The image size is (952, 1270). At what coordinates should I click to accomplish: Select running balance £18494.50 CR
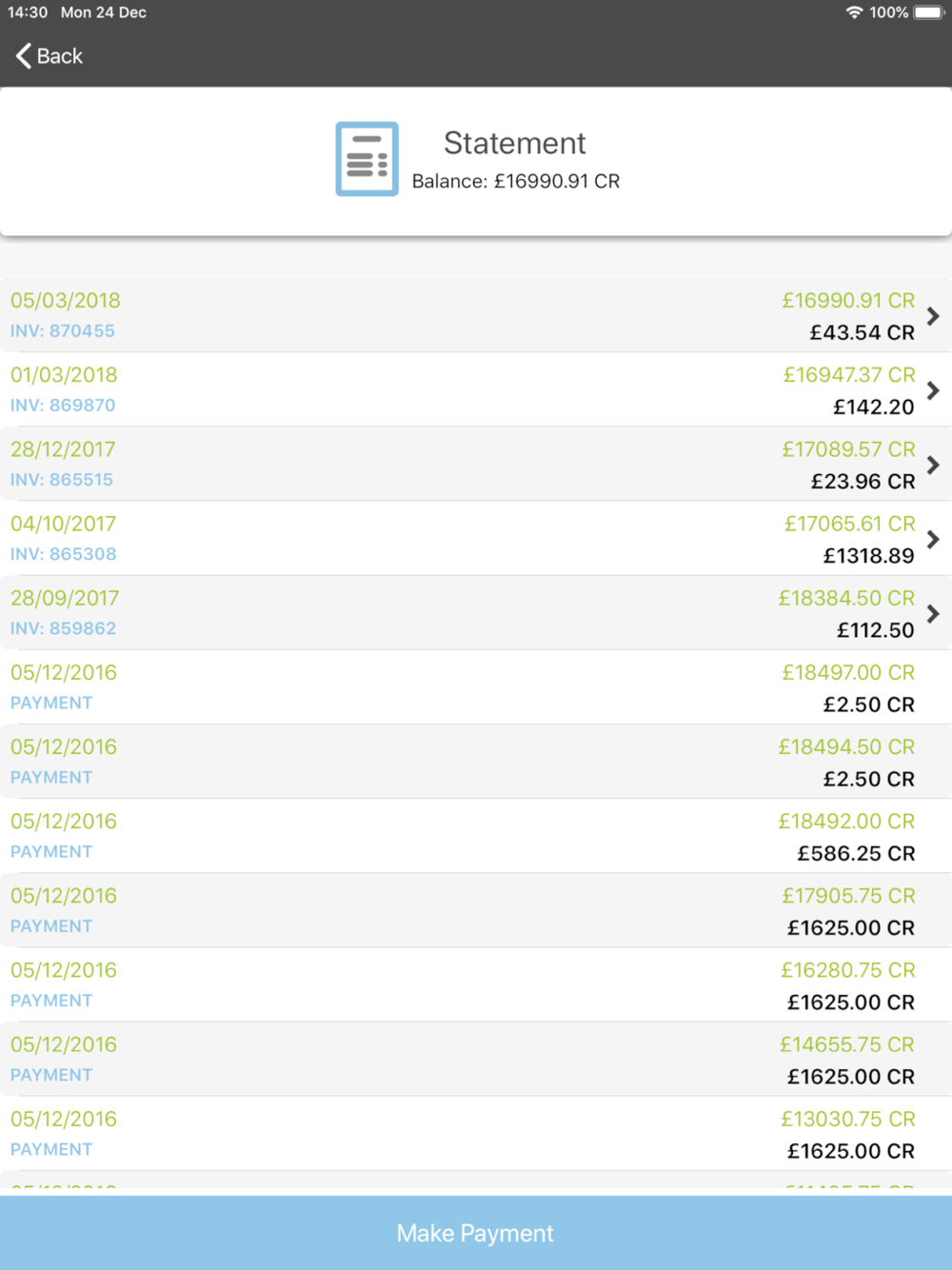point(846,746)
